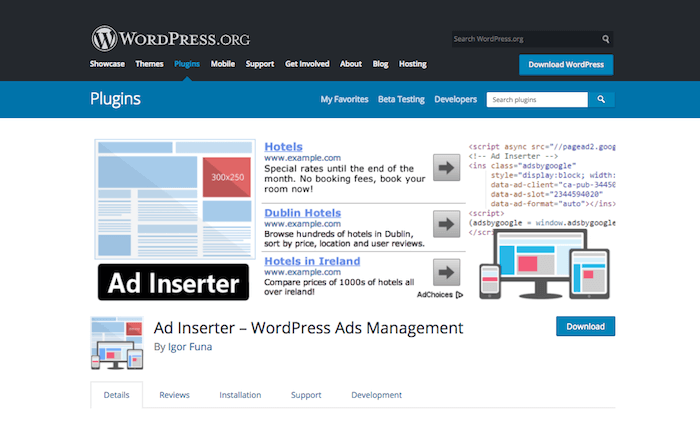
Task: Focus the Search plugins field
Action: [538, 100]
